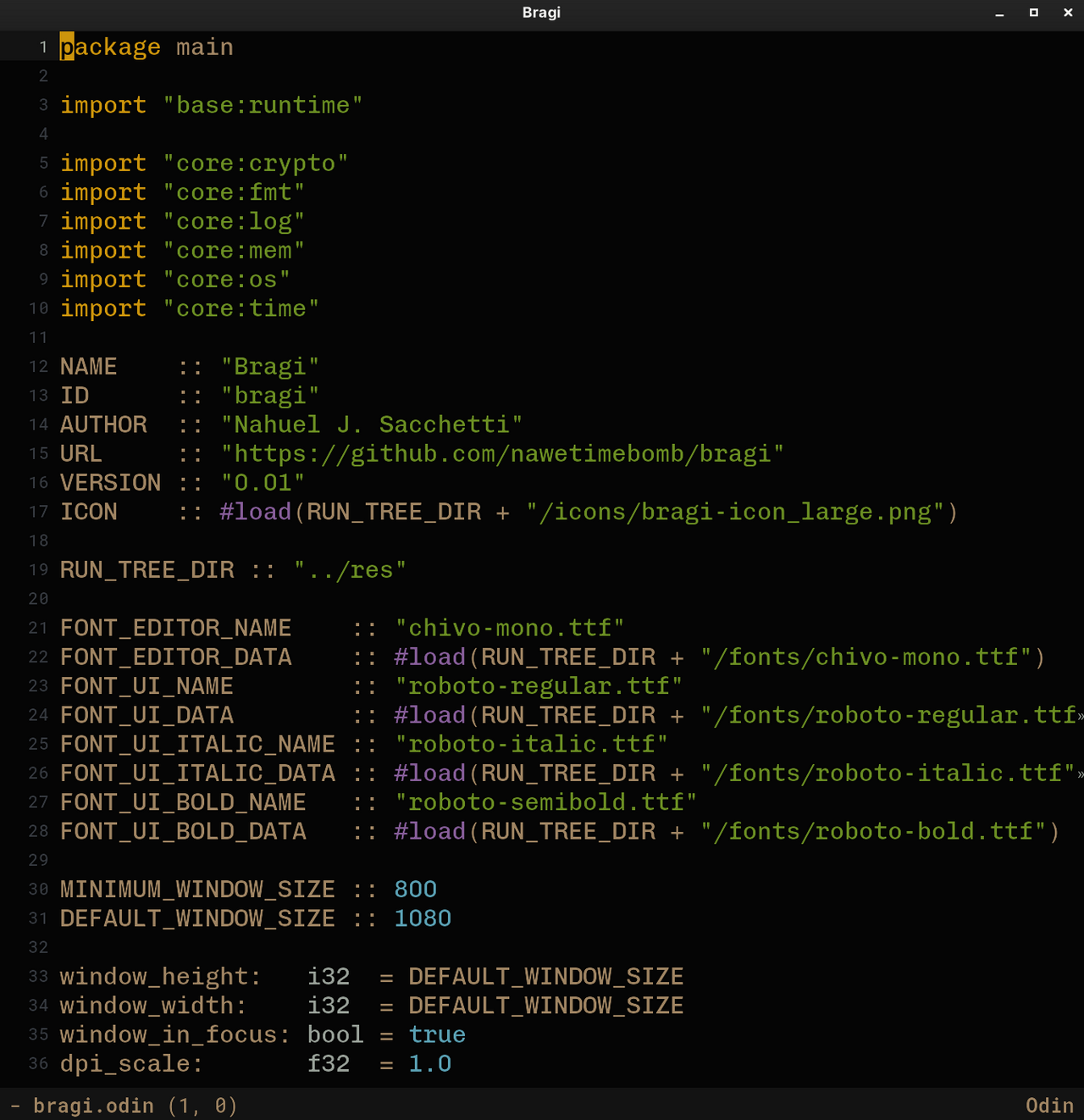Screen dimensions: 1084x1120
Task: Click the line overflow marker on line 26
Action: point(1081,774)
